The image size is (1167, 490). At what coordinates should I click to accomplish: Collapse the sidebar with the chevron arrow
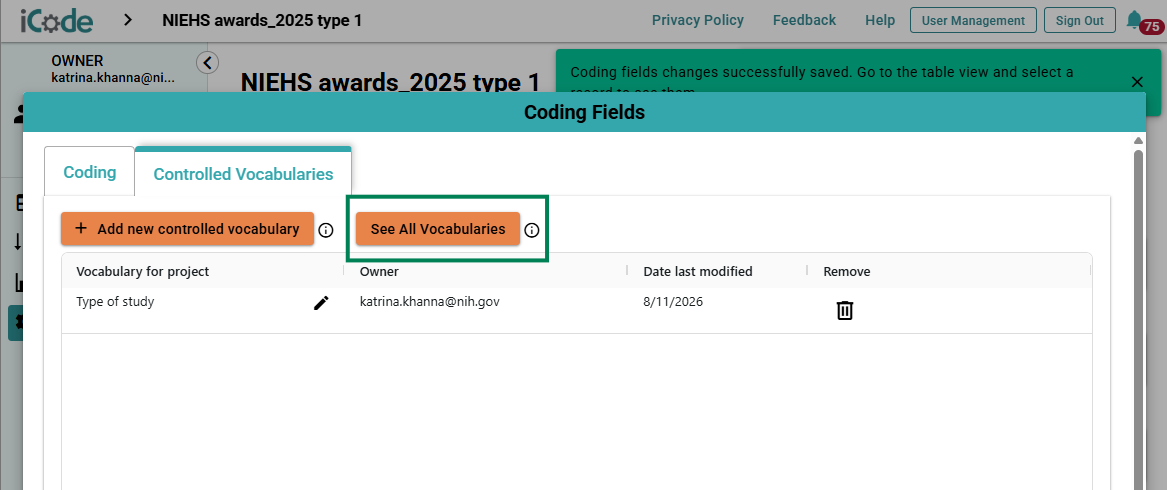pos(208,63)
